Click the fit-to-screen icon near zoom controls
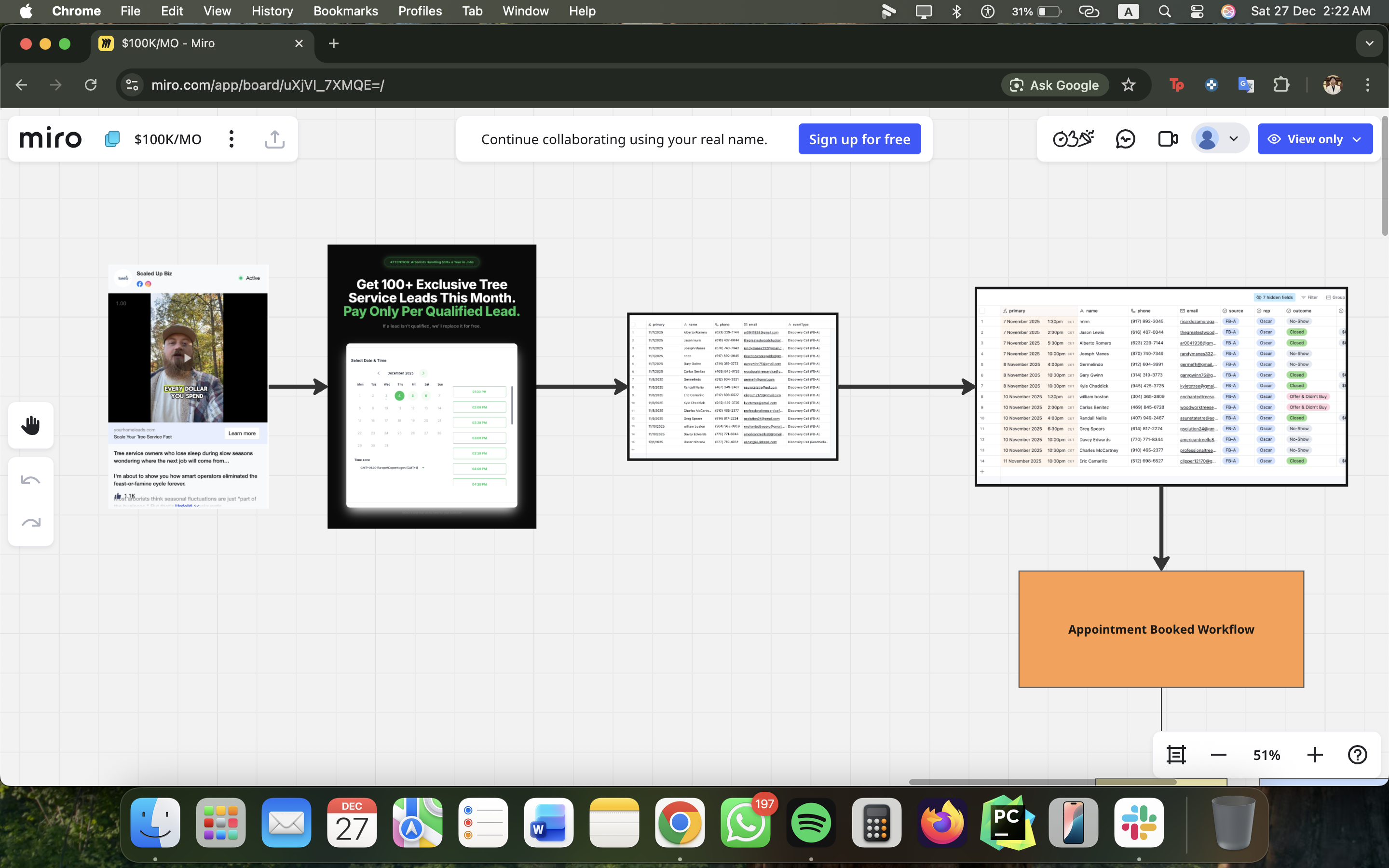 click(1177, 754)
